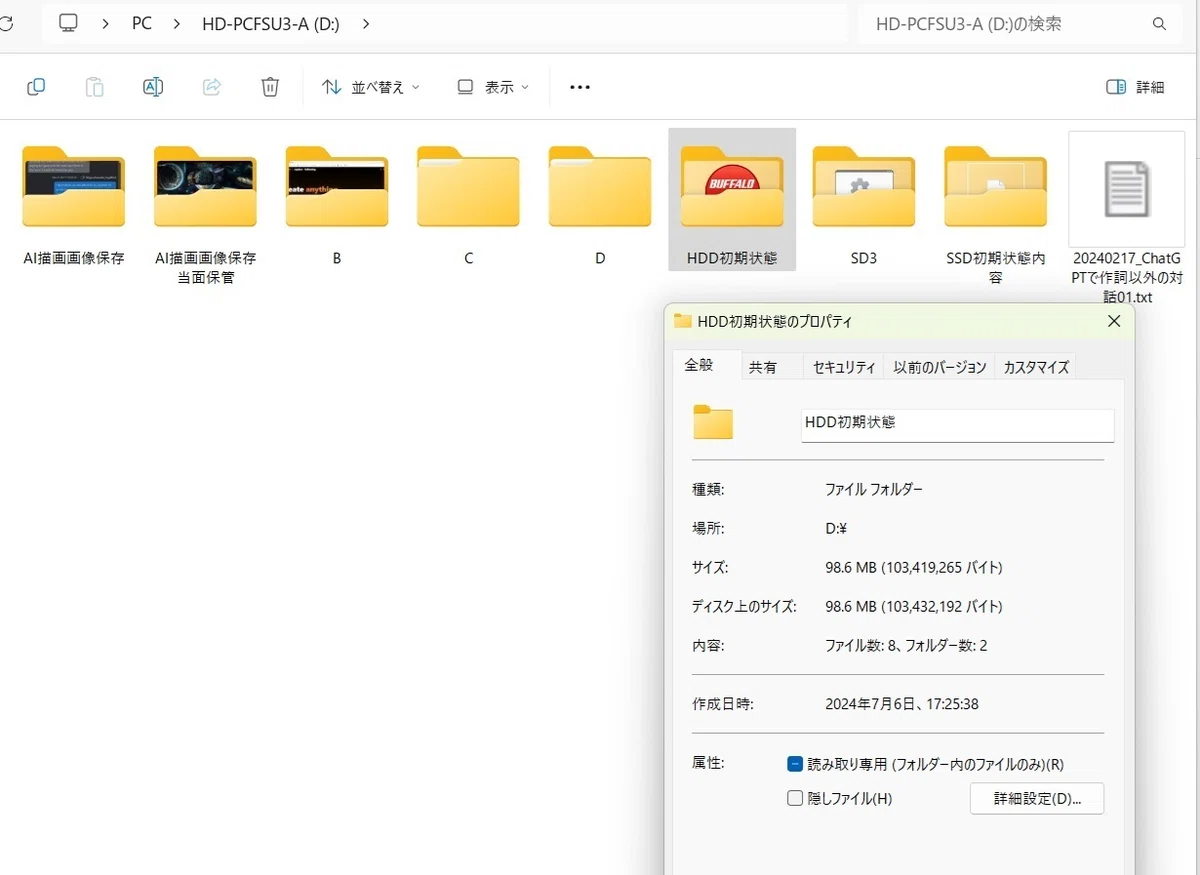Expand the chevron between PC and HD-PCFSU3-A
Viewport: 1200px width, 875px height.
177,24
